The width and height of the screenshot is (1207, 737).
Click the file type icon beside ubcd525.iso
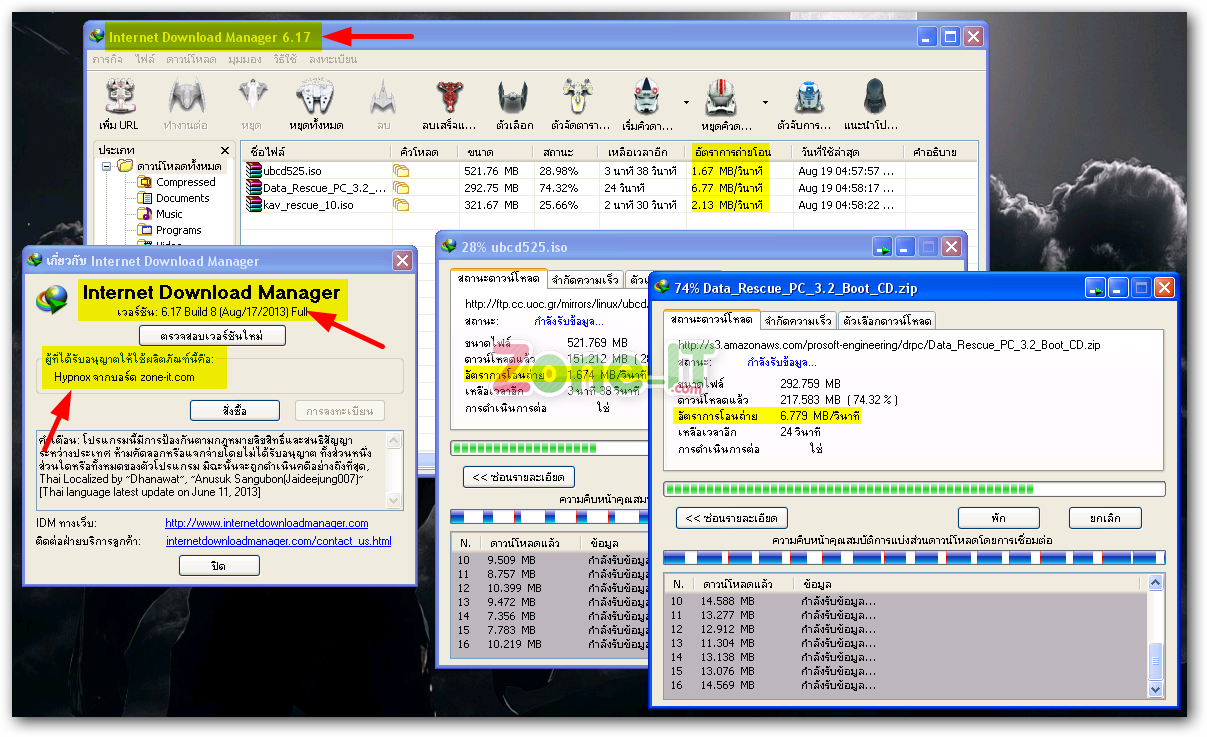tap(255, 171)
